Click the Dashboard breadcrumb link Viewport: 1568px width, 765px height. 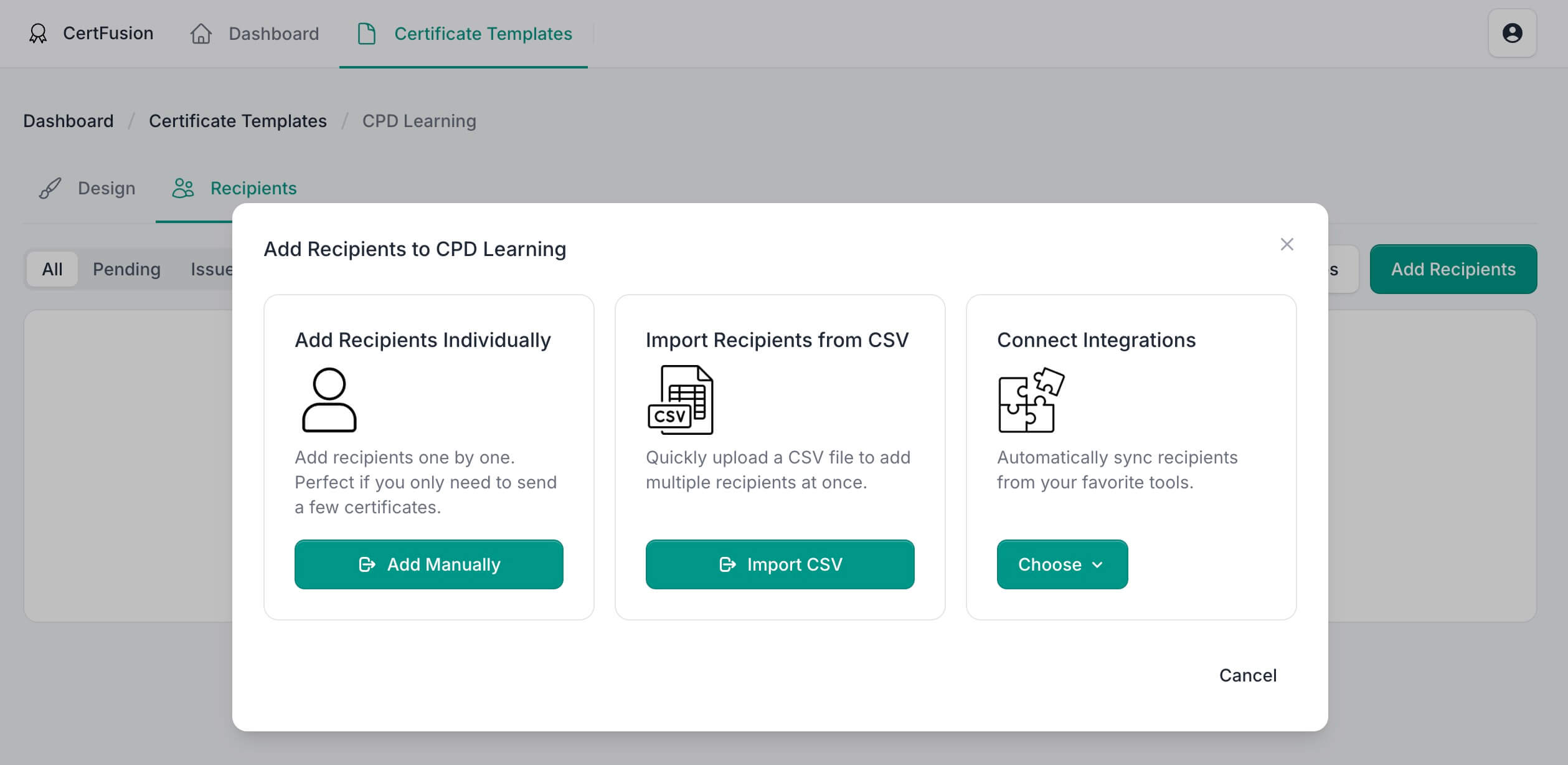(x=68, y=121)
